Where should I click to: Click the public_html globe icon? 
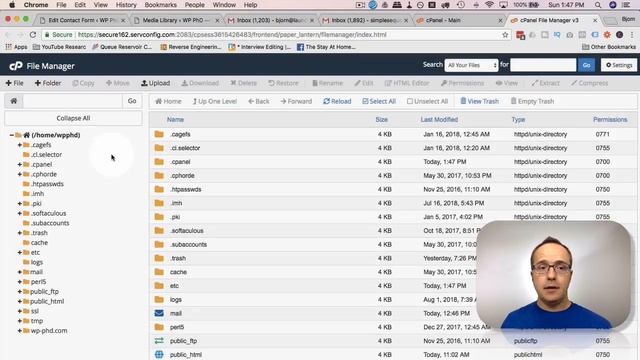tap(159, 354)
